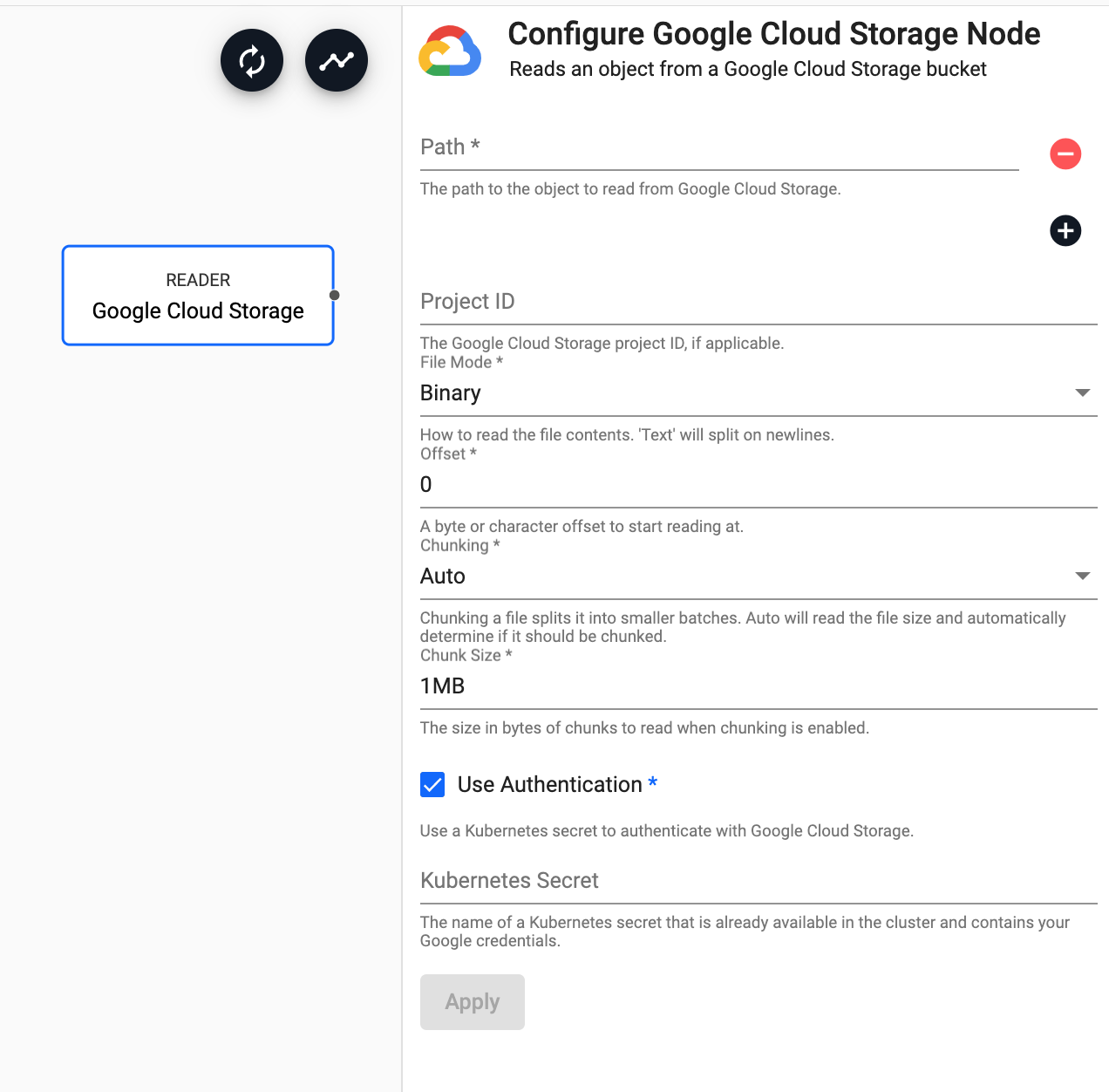Click the Kubernetes secret description text
This screenshot has width=1109, height=1092.
pos(745,932)
